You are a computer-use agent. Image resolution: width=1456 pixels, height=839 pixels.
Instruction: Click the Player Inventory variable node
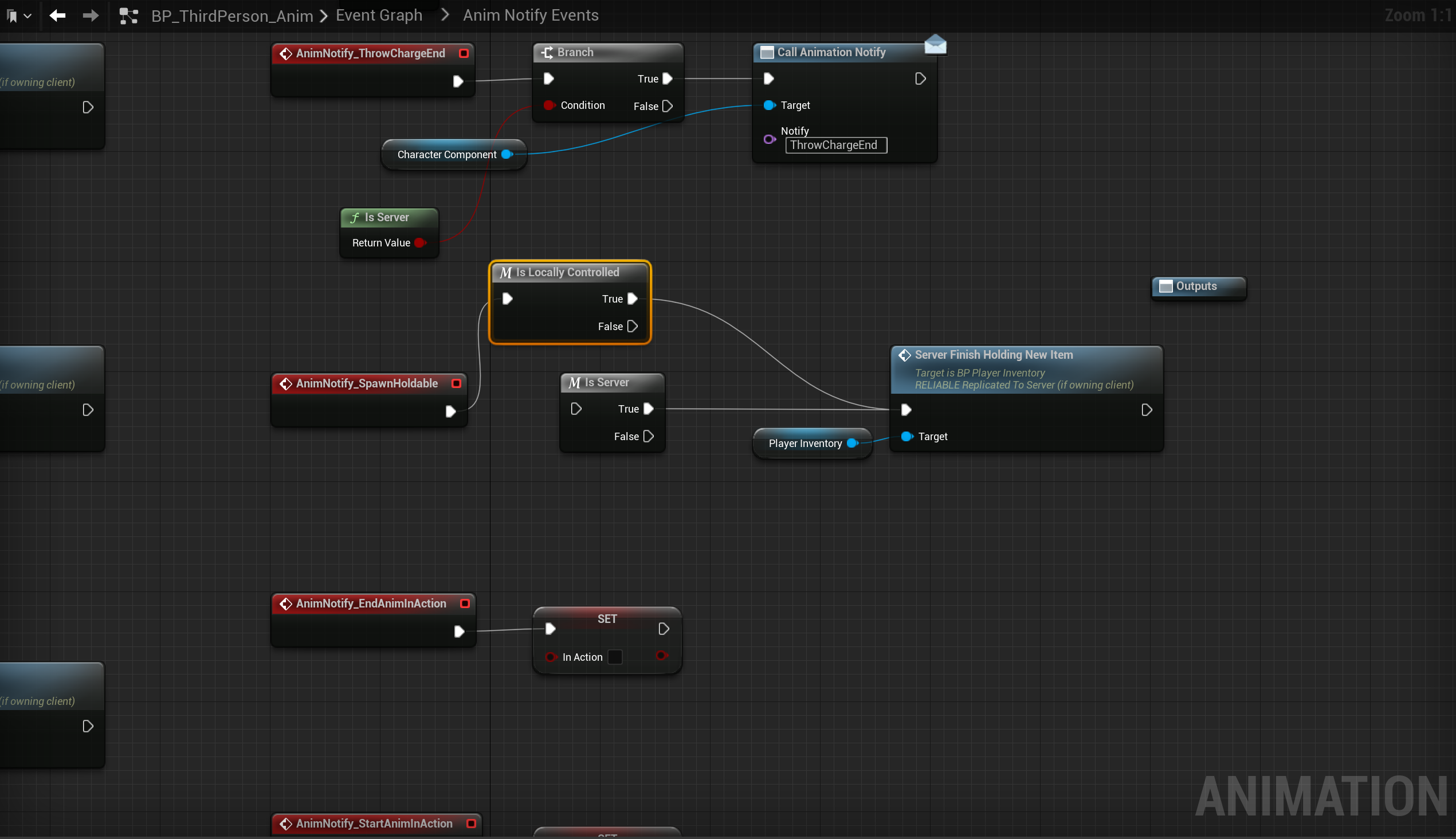point(804,443)
